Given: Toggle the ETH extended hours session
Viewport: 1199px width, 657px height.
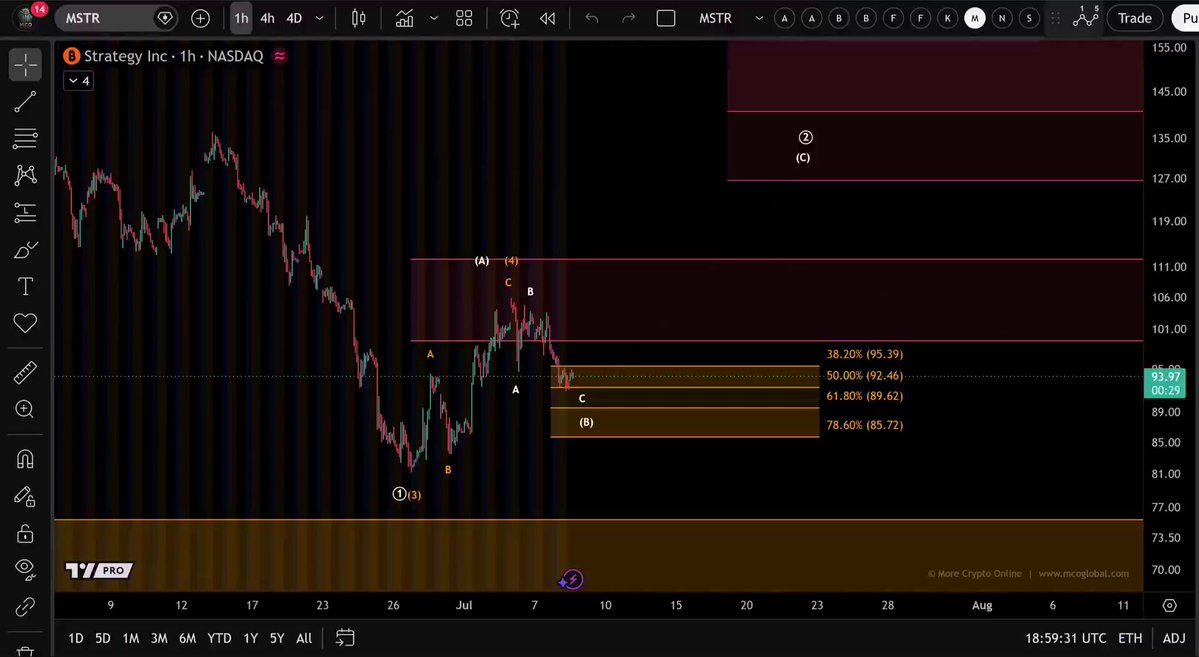Looking at the screenshot, I should click(x=1129, y=638).
